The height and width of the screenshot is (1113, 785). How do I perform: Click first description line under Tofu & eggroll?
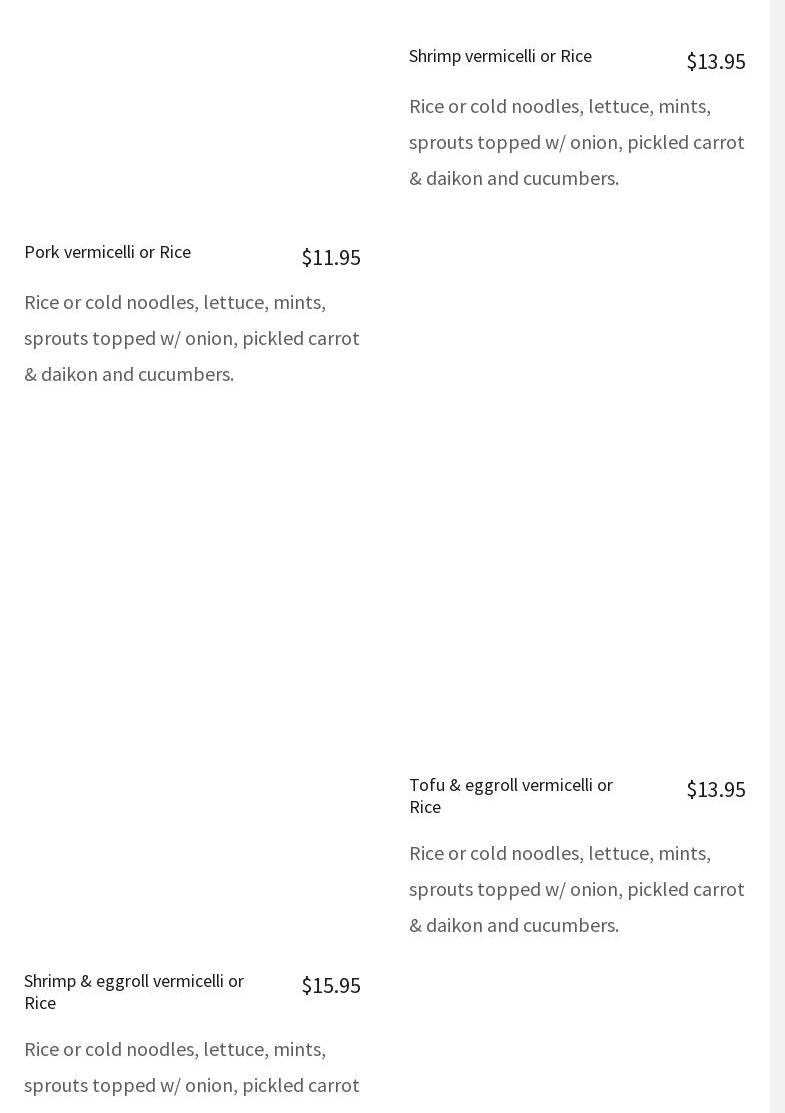pyautogui.click(x=559, y=853)
